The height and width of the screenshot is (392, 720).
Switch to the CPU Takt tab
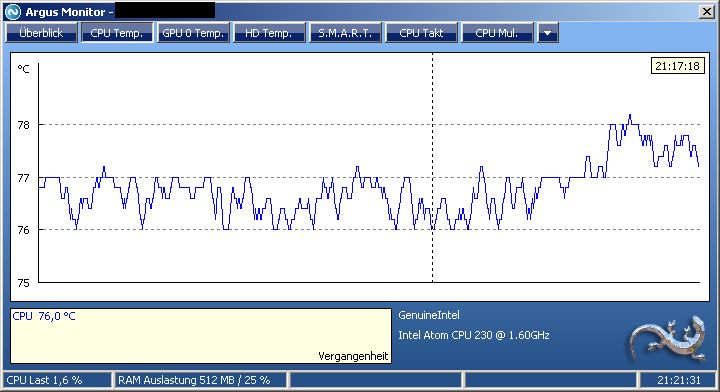(422, 33)
